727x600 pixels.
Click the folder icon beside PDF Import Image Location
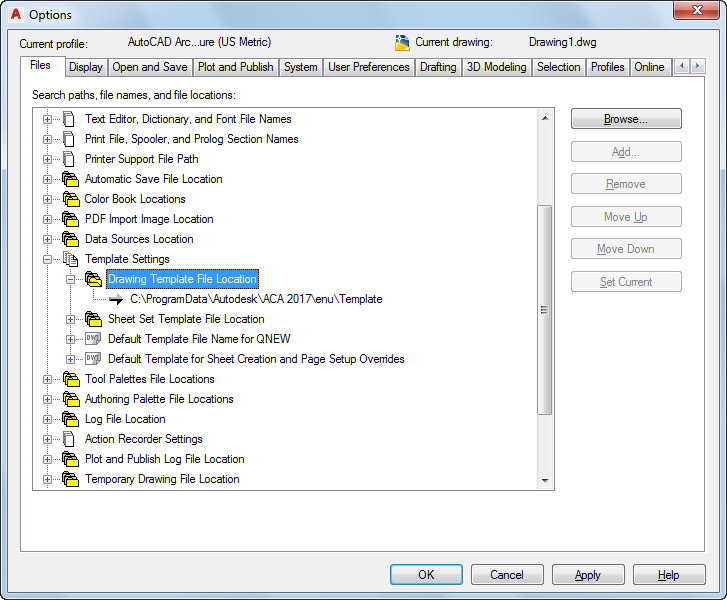tap(70, 219)
